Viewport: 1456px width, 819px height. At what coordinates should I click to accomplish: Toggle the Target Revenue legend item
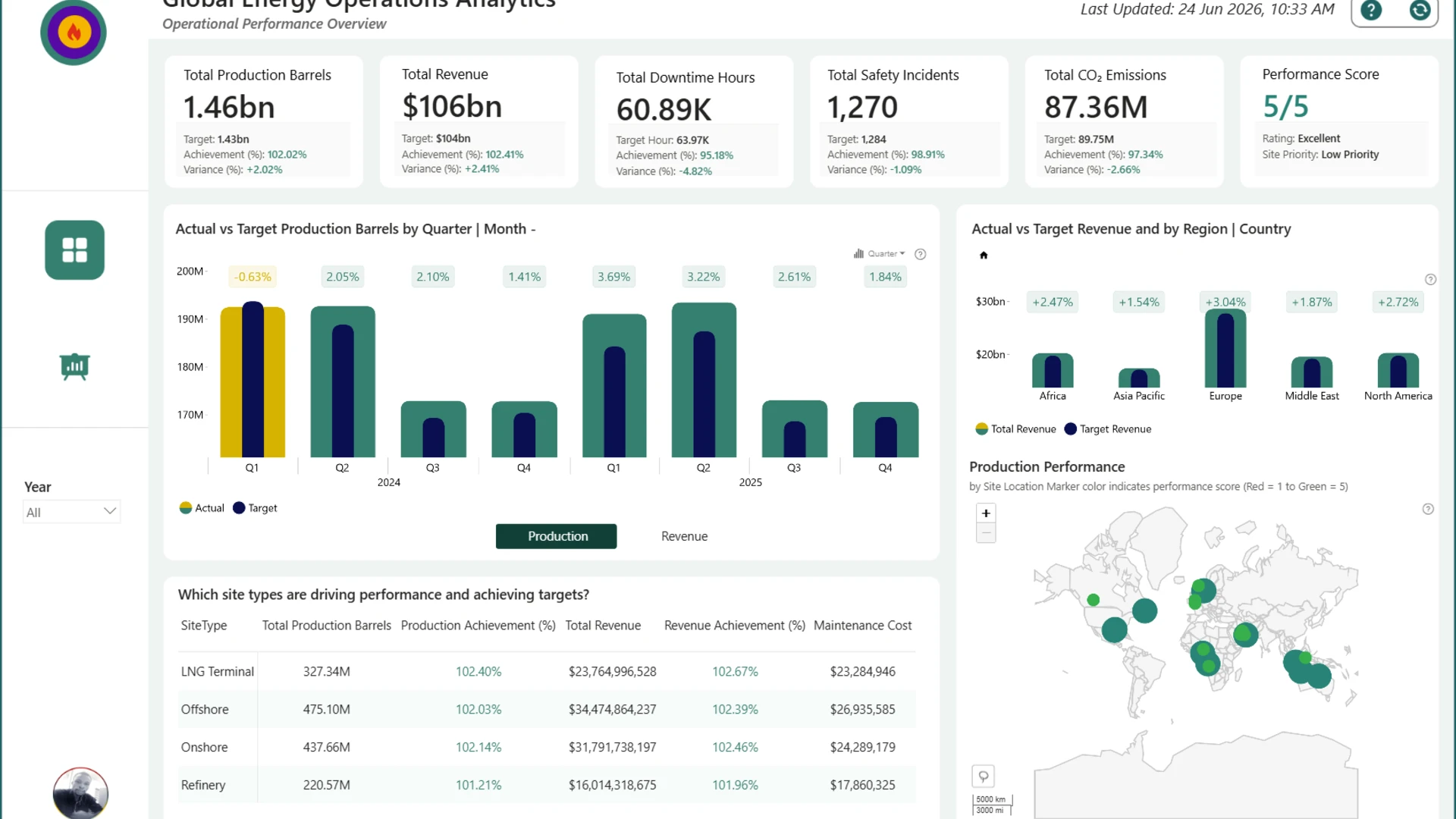[1108, 429]
